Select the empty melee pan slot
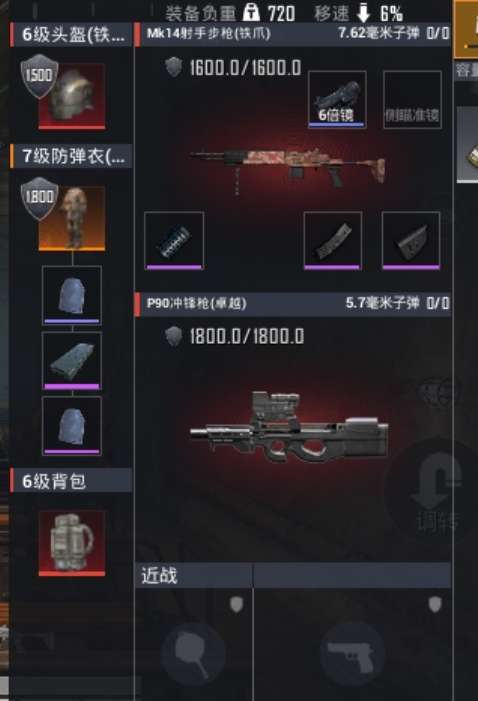 pos(194,653)
